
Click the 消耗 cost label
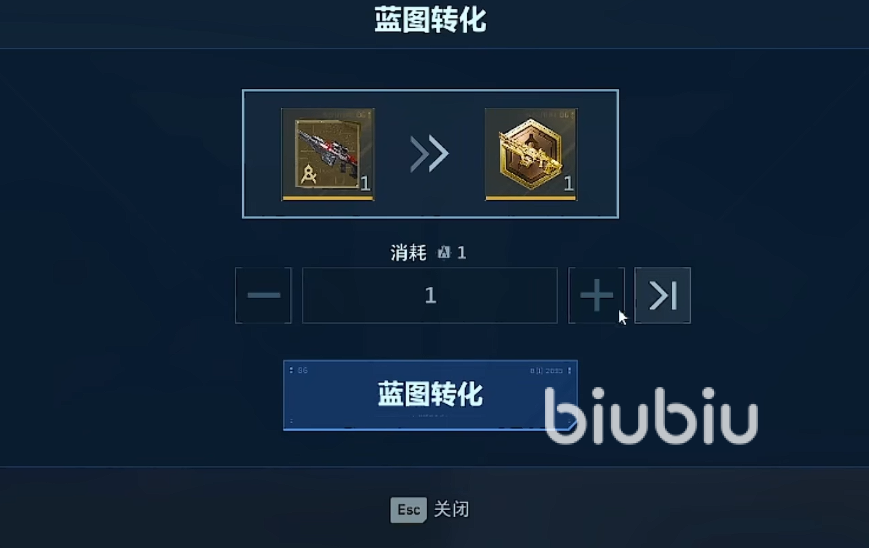click(x=408, y=253)
